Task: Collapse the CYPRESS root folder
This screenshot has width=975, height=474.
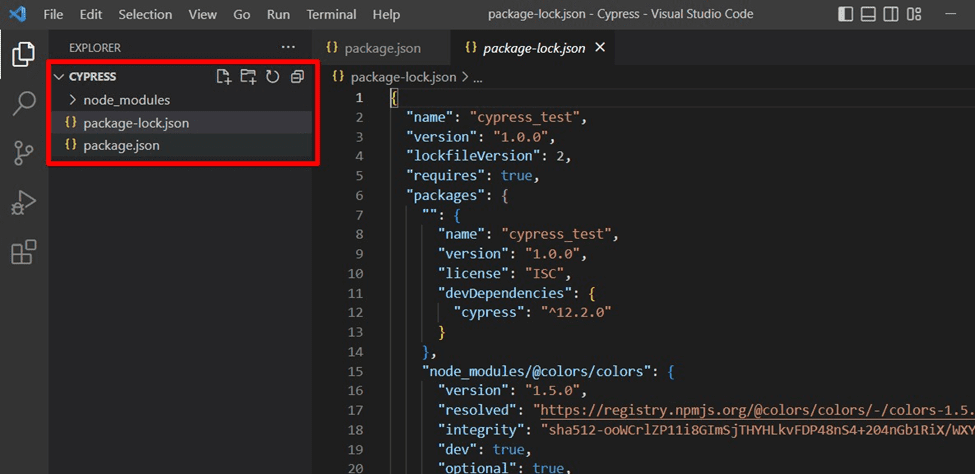Action: (92, 77)
